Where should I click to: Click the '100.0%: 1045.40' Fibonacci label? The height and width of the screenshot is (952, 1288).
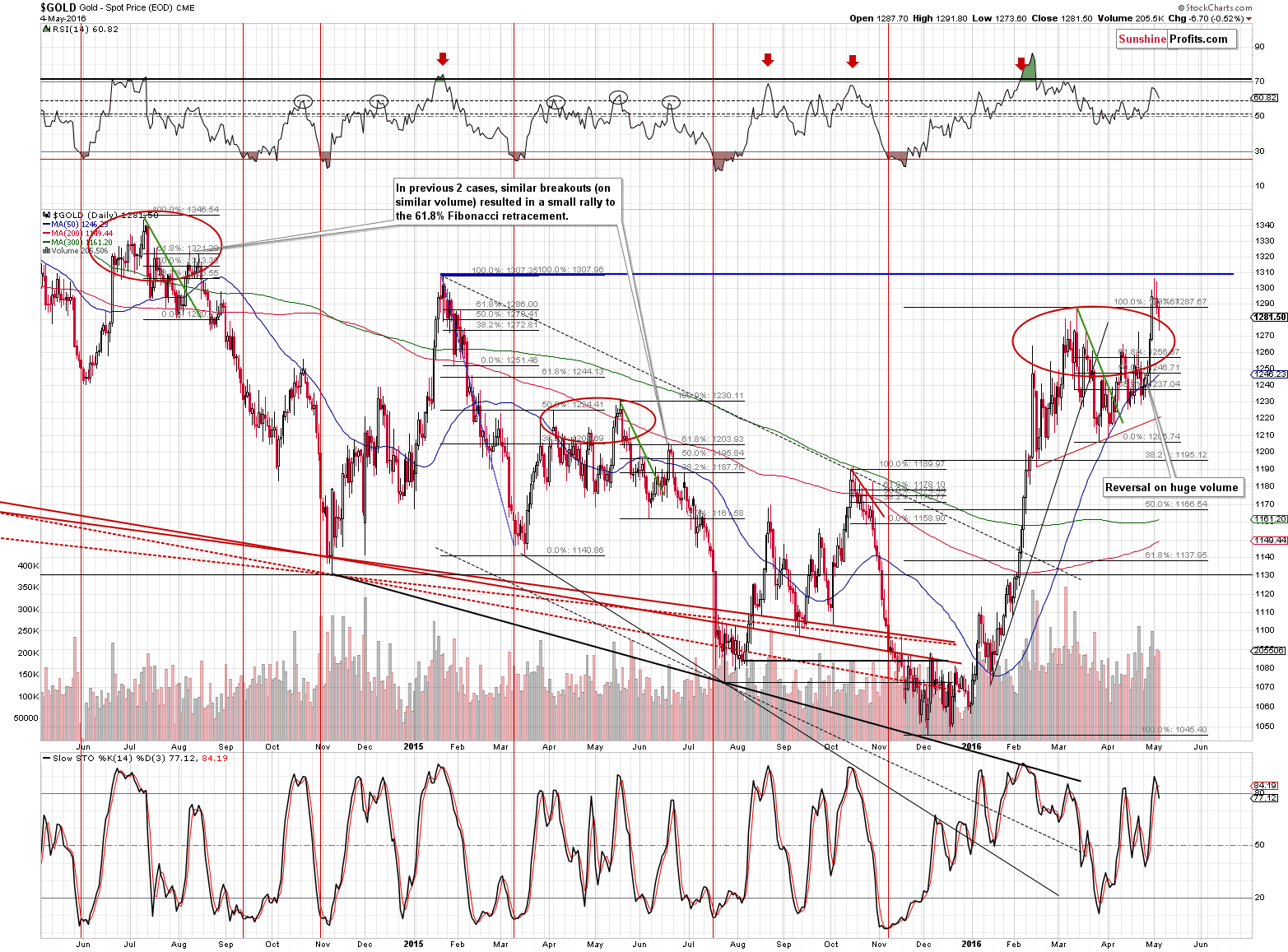[x=1174, y=730]
